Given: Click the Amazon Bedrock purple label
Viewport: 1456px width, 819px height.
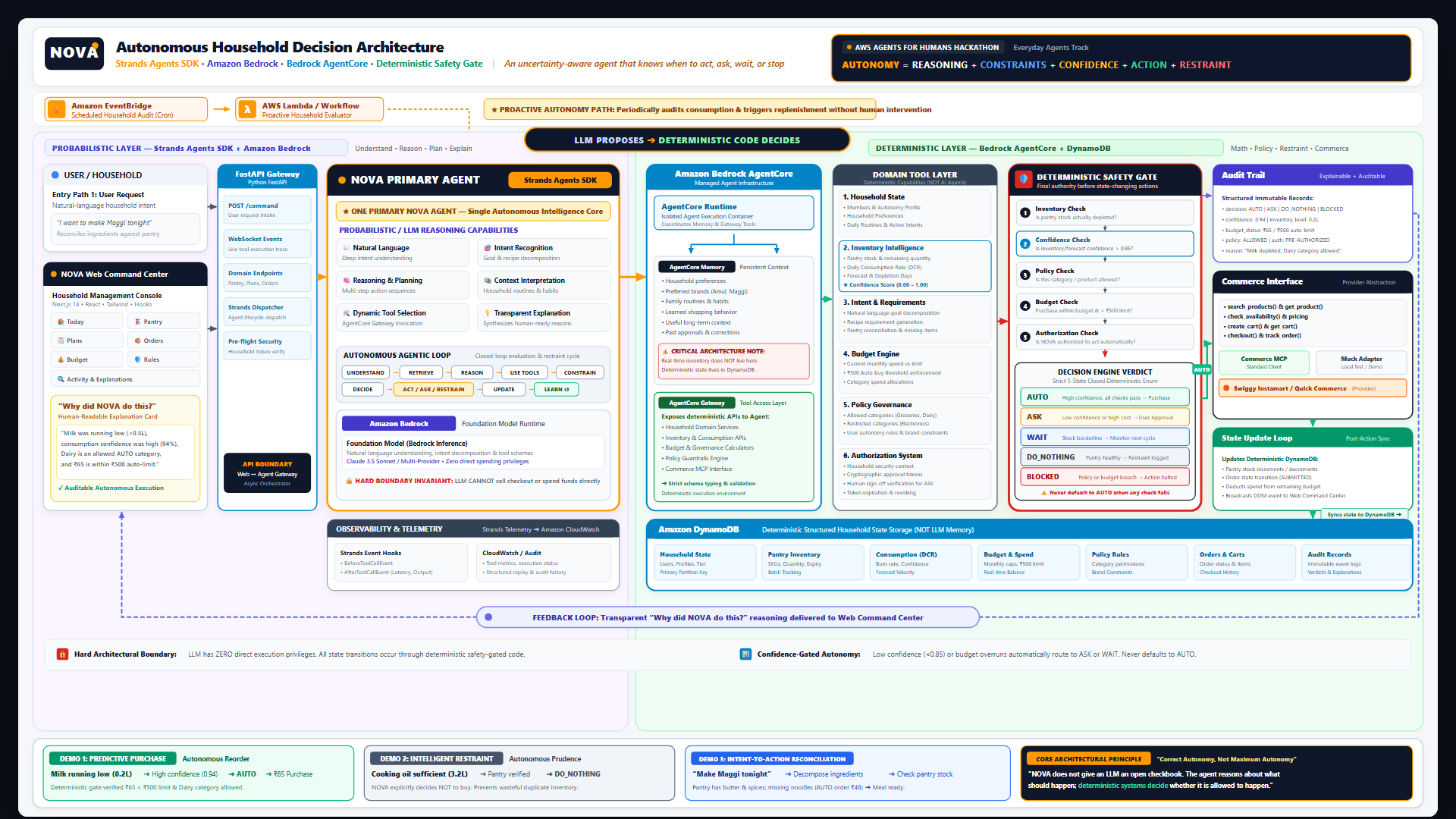Looking at the screenshot, I should [399, 423].
